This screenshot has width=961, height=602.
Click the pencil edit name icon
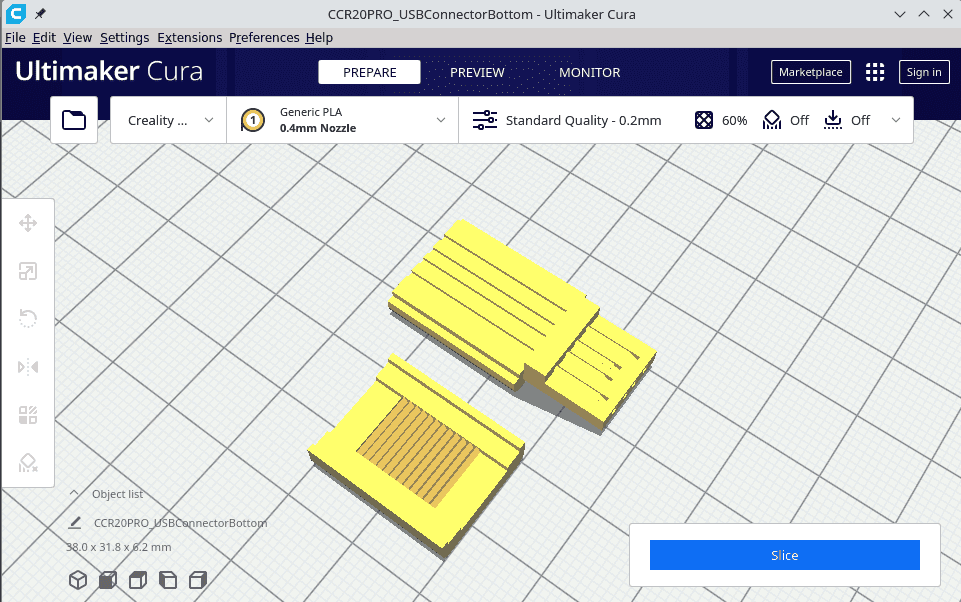click(x=75, y=523)
